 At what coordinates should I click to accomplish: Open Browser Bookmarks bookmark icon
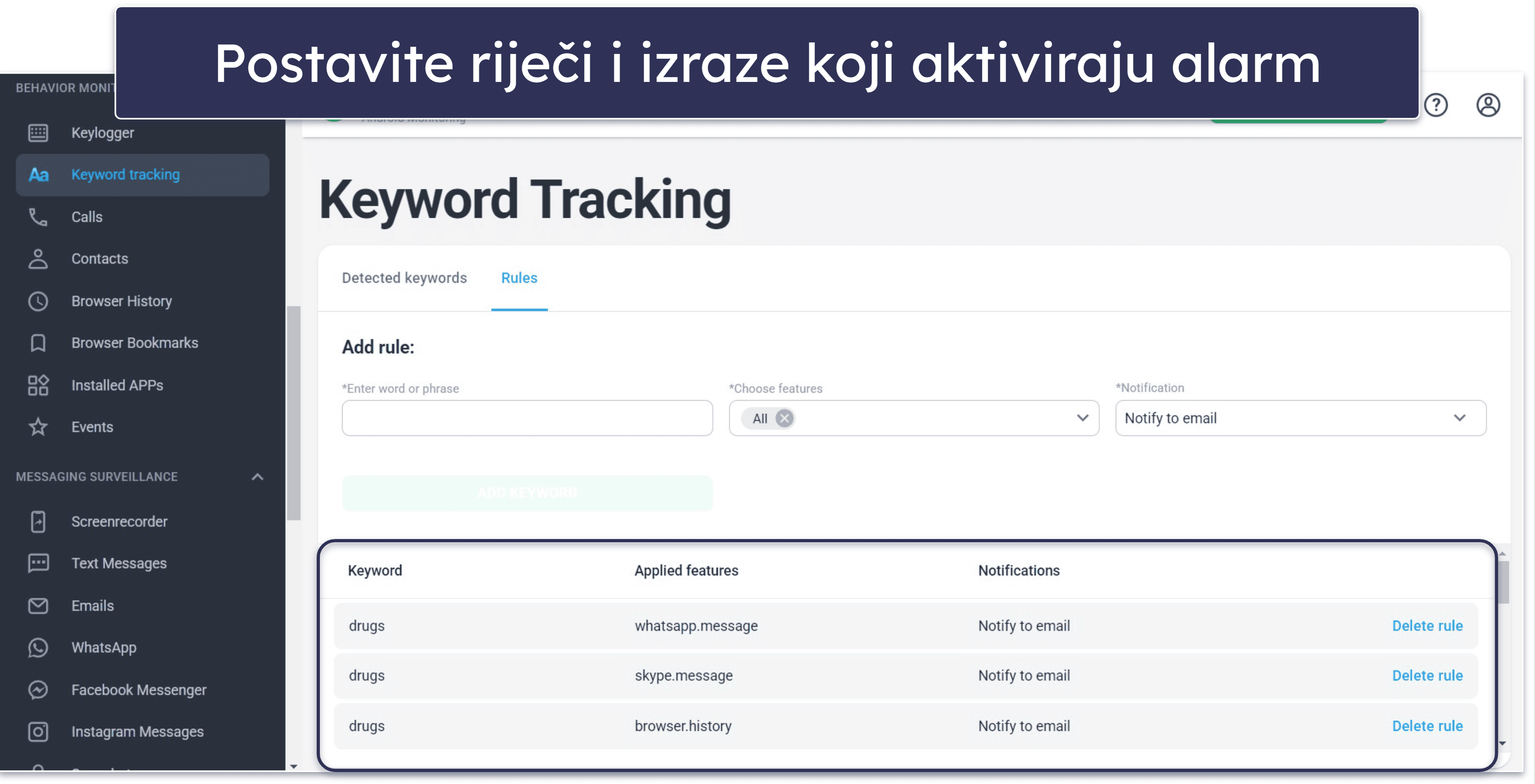click(38, 343)
